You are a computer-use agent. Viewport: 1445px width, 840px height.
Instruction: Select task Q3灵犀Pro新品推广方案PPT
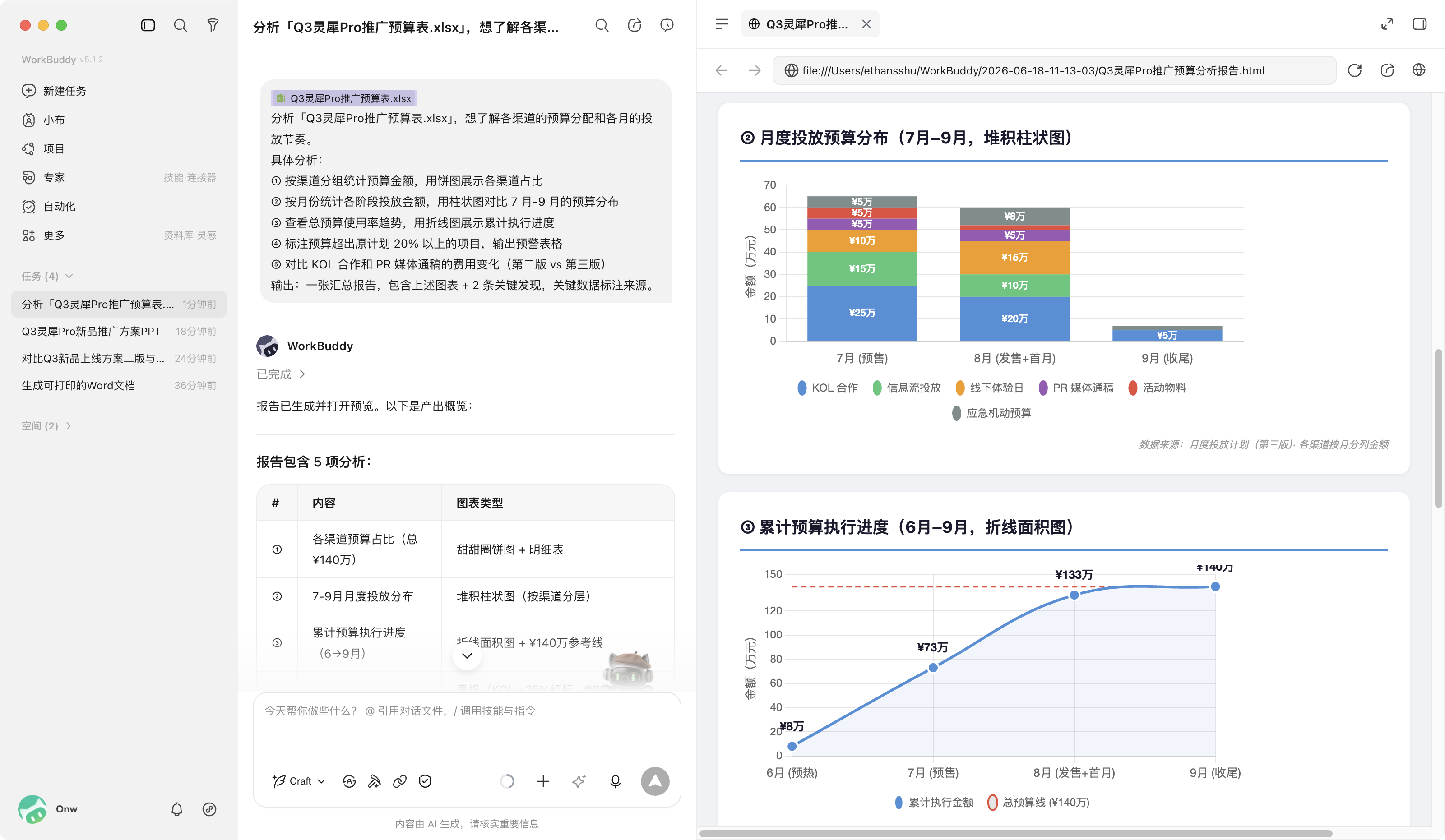119,331
